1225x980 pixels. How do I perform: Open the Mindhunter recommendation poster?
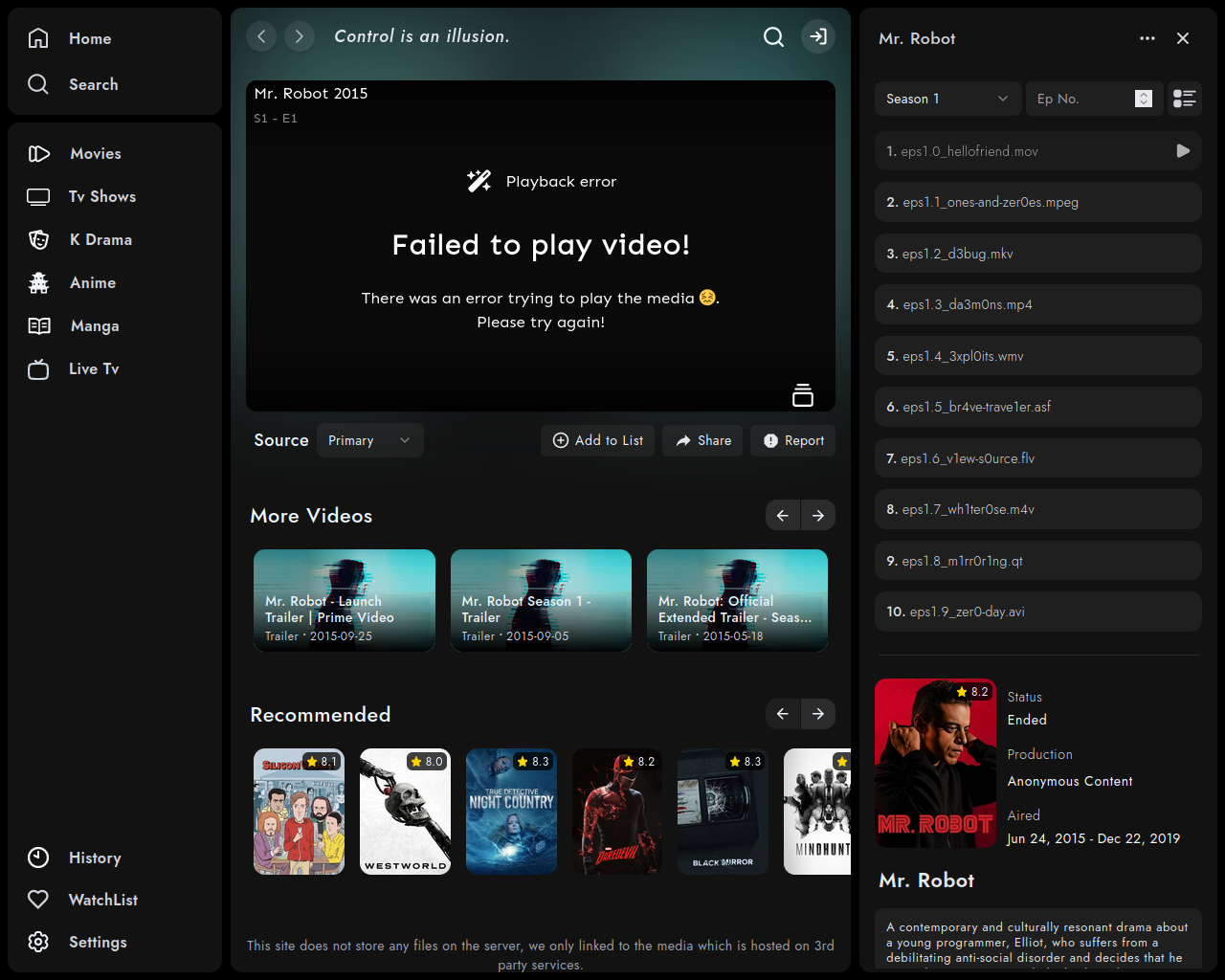click(817, 812)
